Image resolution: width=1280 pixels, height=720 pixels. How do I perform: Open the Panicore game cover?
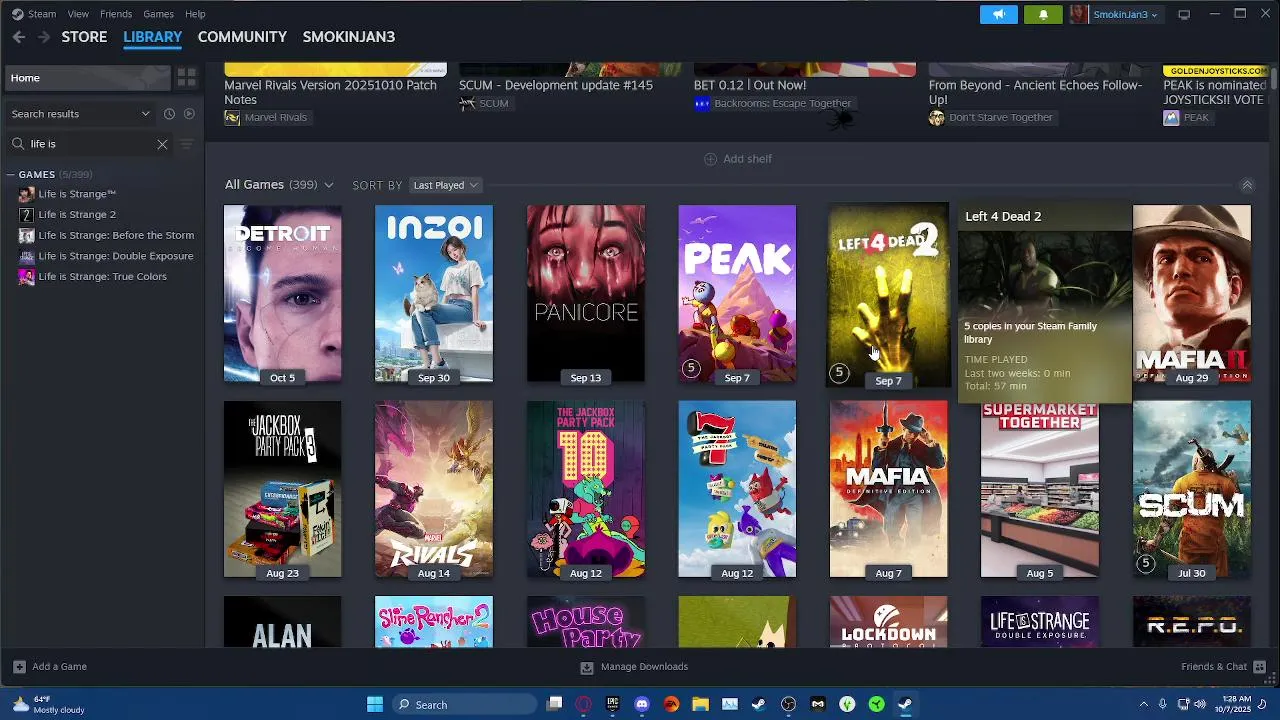(x=586, y=294)
